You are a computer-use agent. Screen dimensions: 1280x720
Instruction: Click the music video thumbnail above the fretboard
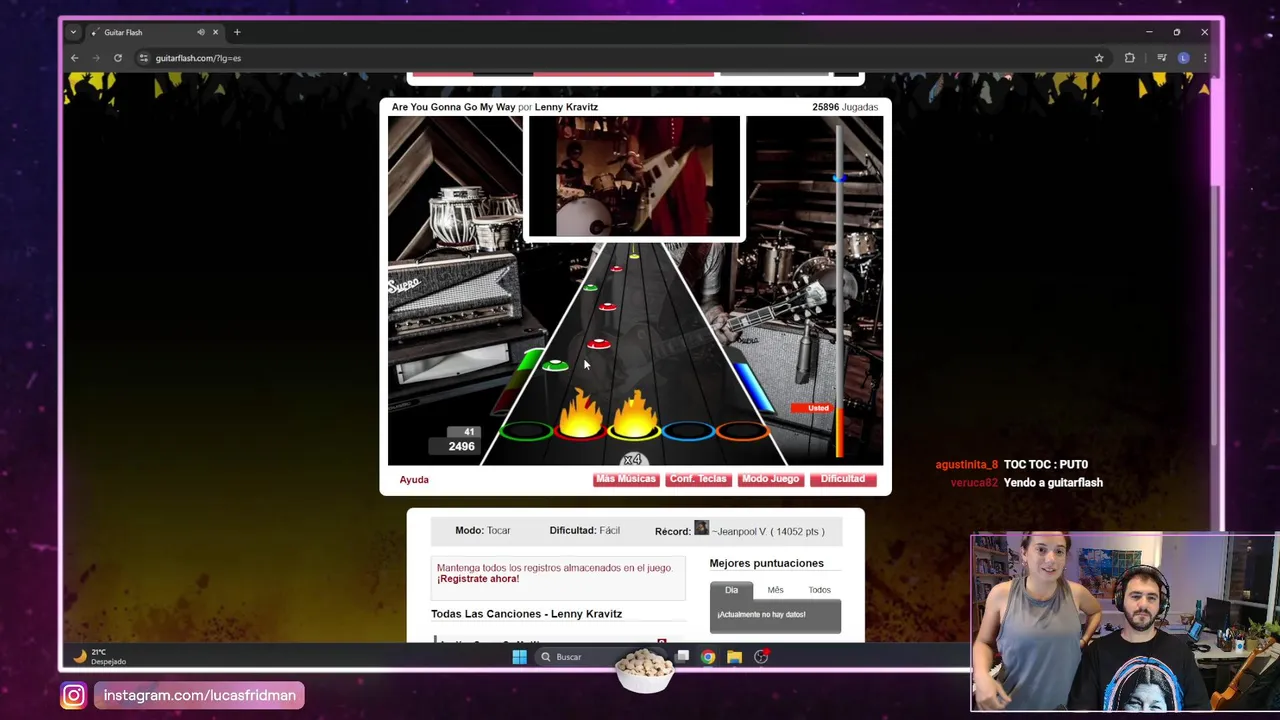pyautogui.click(x=634, y=177)
